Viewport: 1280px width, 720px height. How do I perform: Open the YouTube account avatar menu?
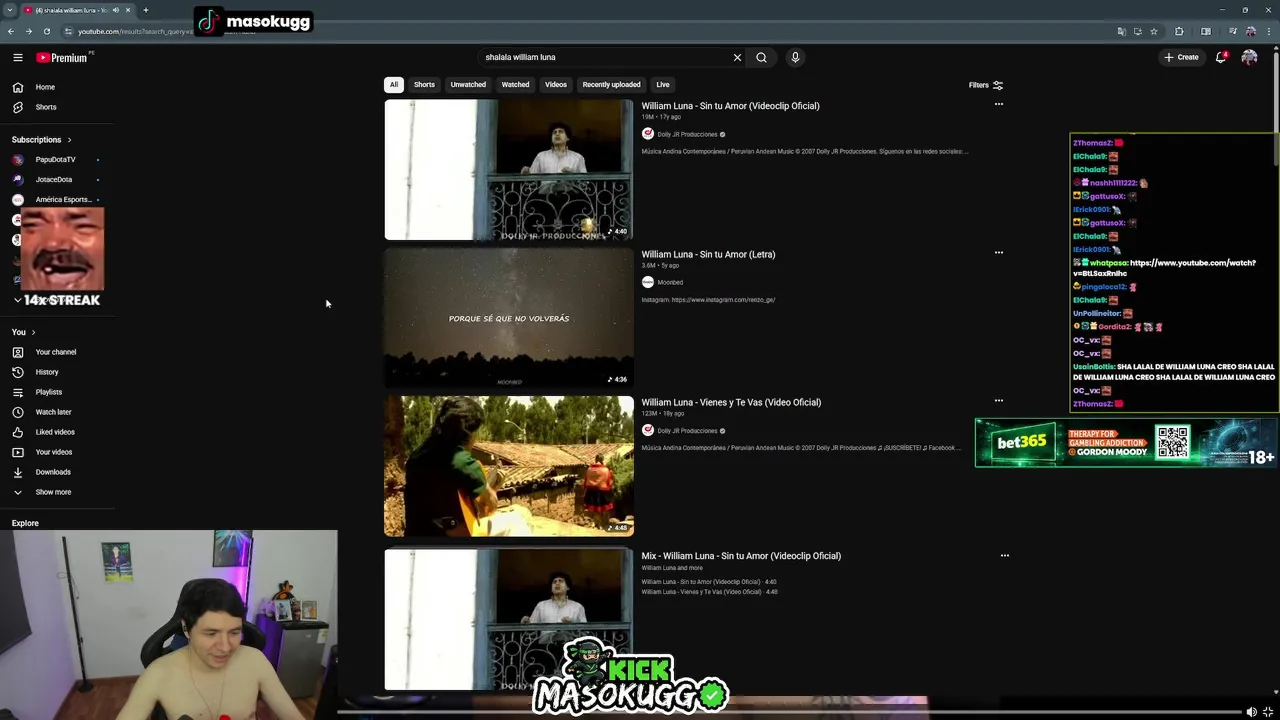click(x=1249, y=57)
